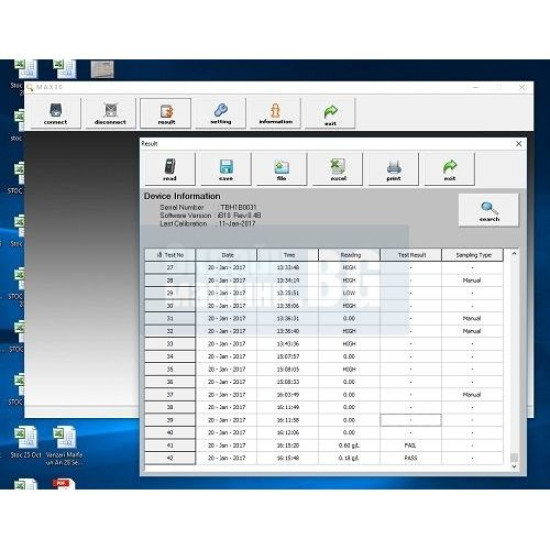This screenshot has width=550, height=550.
Task: Click the table scrollbar up arrow
Action: [x=514, y=253]
